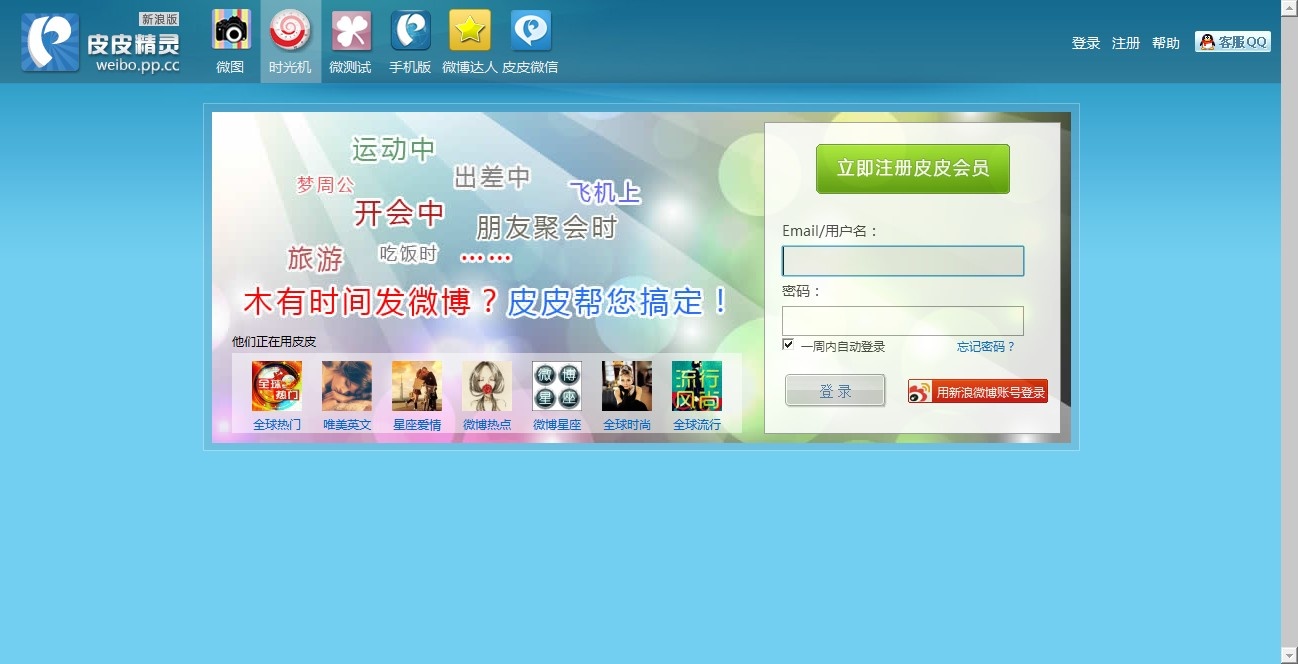This screenshot has width=1298, height=664.
Task: Open the 全球热门 thumbnail image
Action: 277,386
